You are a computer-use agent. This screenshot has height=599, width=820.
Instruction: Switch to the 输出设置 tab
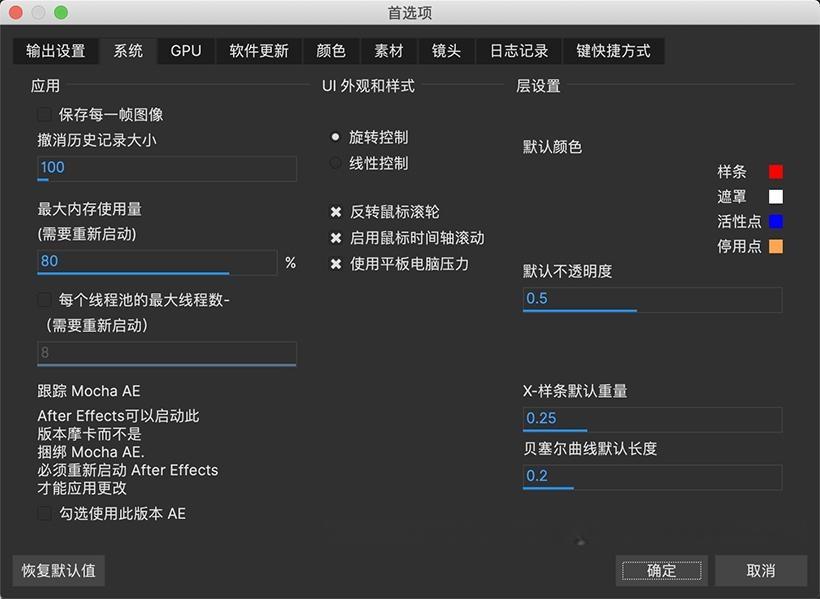(55, 50)
